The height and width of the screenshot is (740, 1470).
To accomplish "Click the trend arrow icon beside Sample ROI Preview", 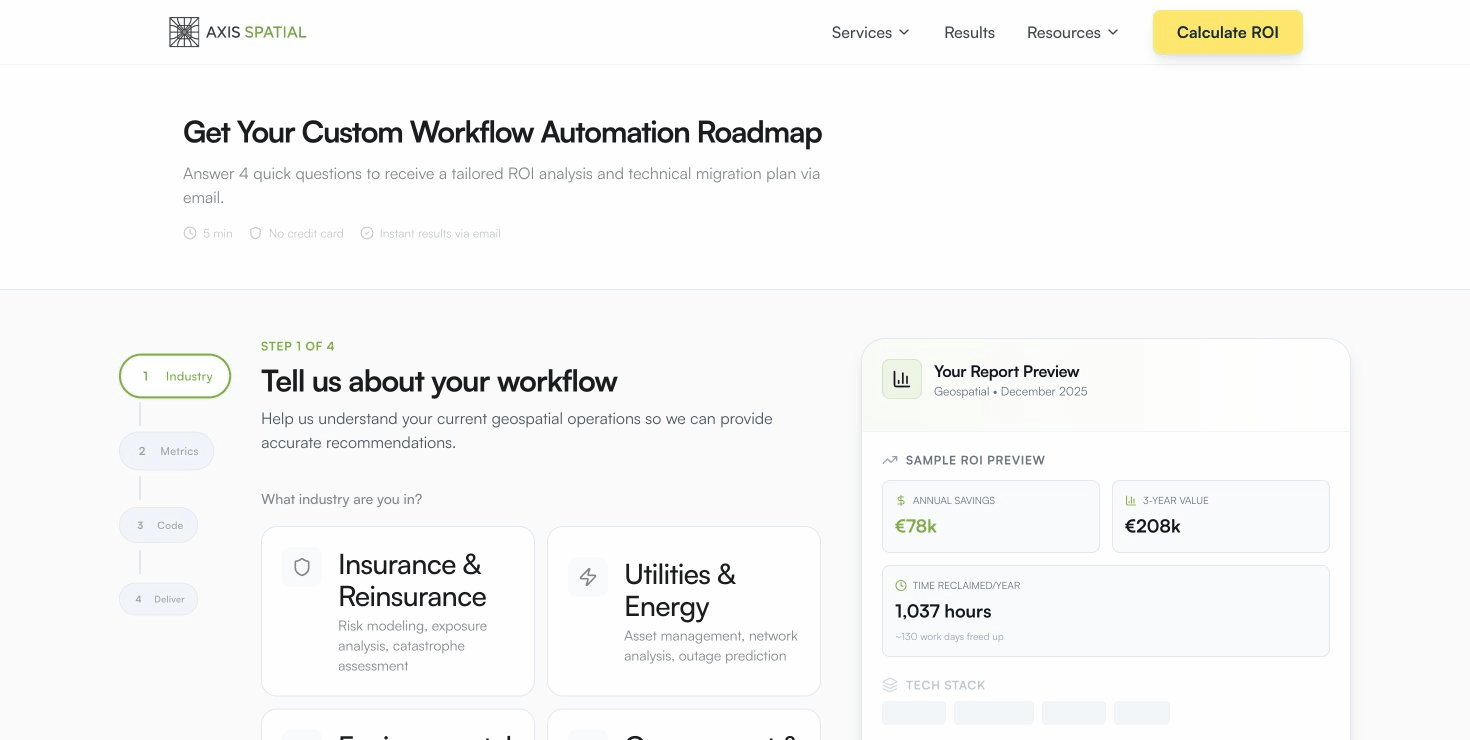I will [890, 460].
